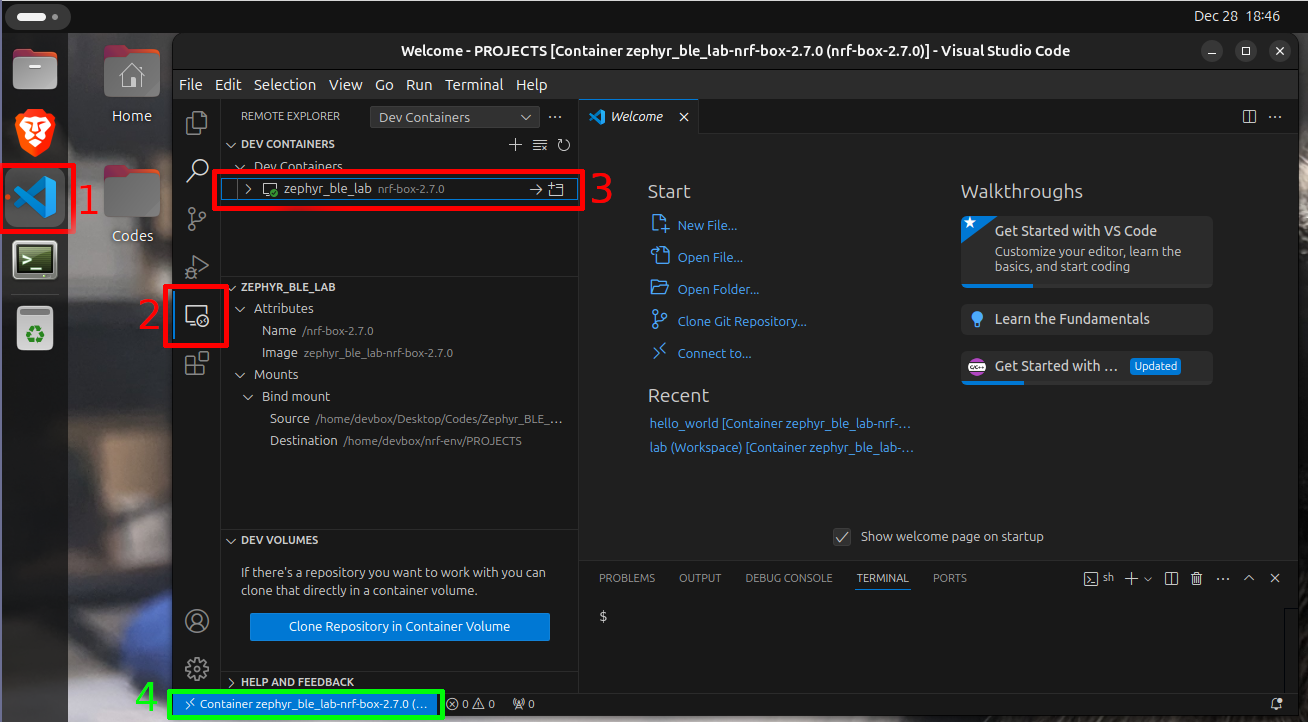Maximize the panel size chevron

pos(1249,578)
